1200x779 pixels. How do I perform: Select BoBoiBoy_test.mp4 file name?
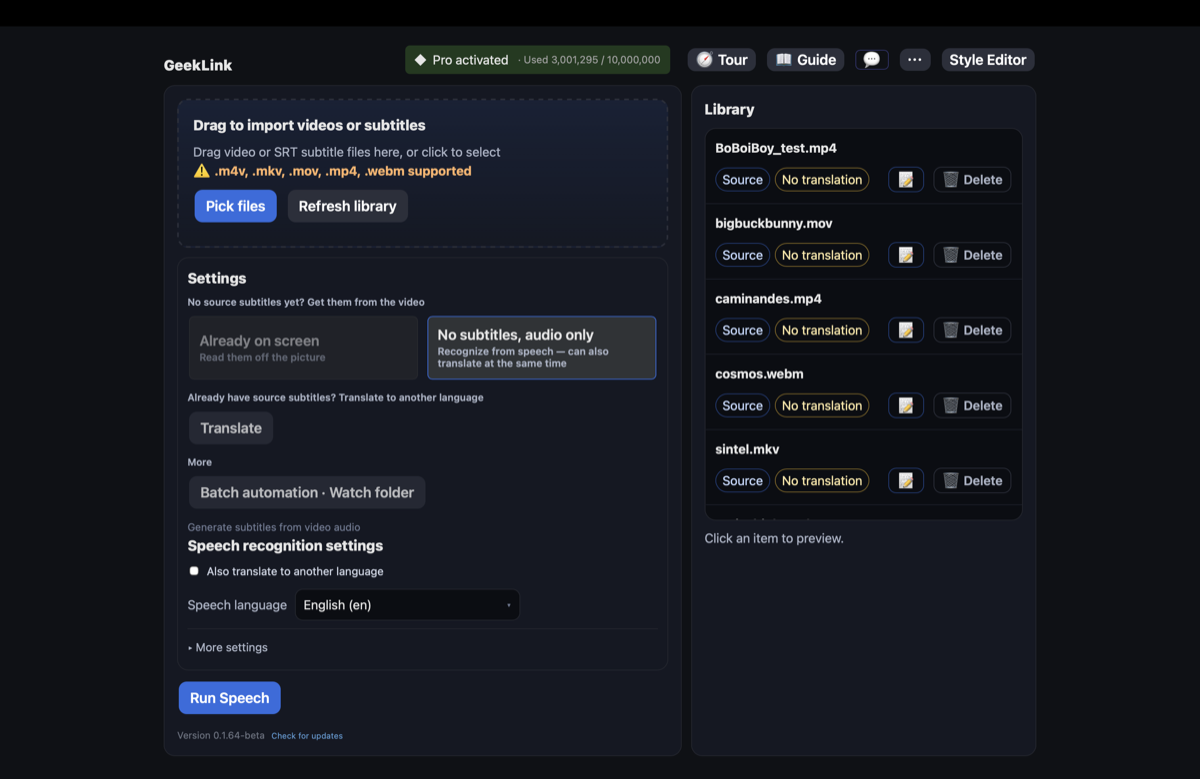point(776,148)
